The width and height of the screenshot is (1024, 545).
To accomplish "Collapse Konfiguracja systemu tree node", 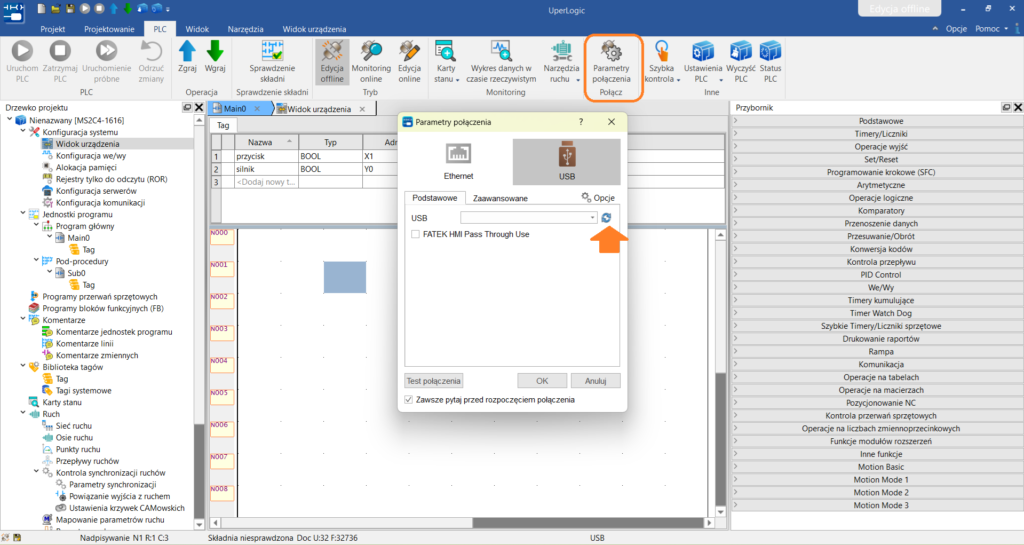I will [x=23, y=132].
